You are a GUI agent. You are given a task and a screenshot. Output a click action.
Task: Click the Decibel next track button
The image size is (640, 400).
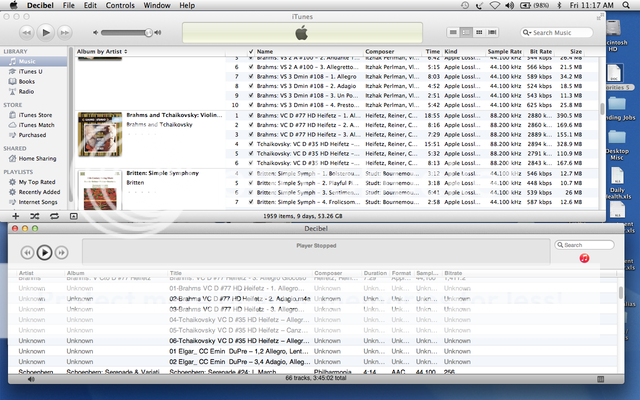61,253
